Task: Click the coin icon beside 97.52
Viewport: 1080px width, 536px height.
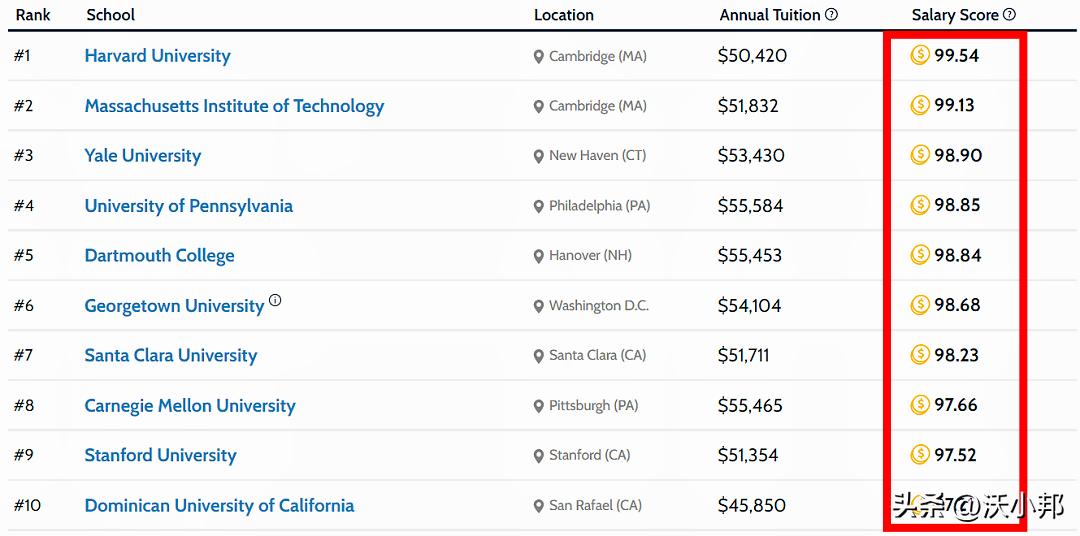Action: [x=920, y=455]
